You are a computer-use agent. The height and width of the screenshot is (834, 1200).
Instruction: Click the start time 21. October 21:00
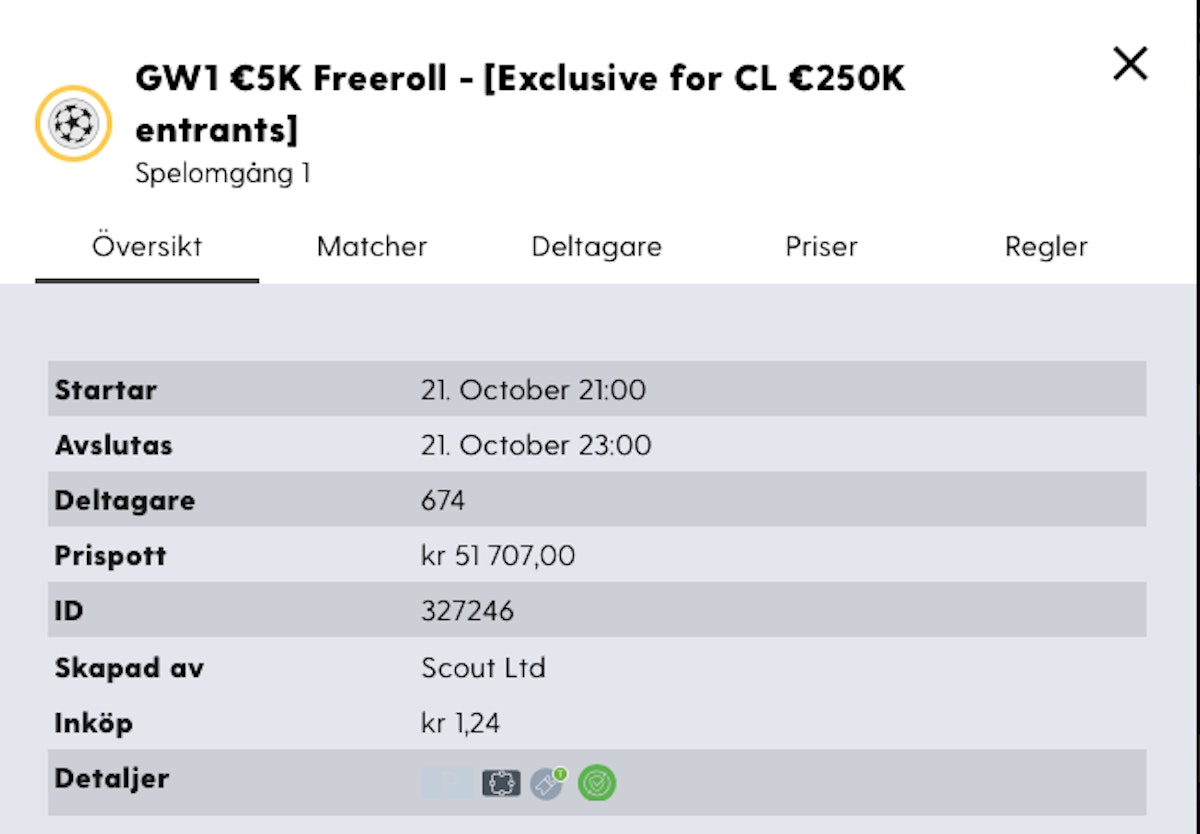pos(533,390)
